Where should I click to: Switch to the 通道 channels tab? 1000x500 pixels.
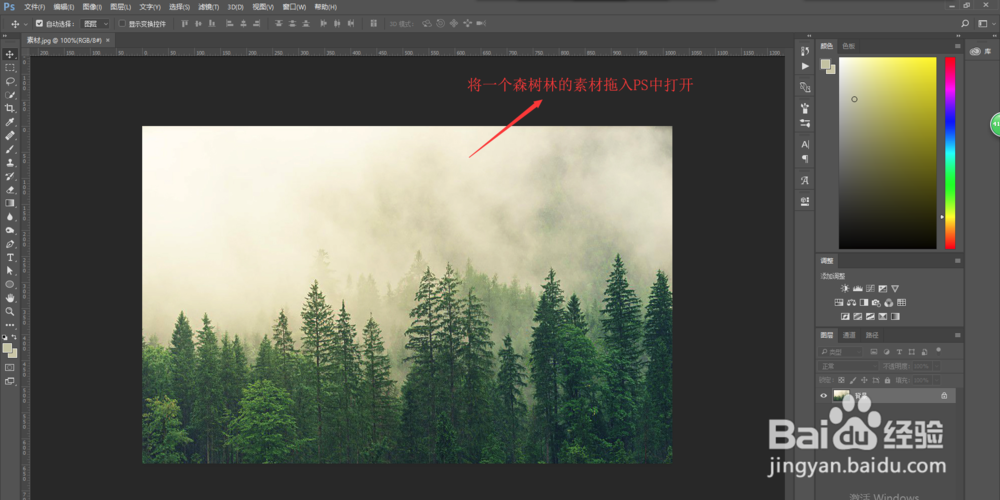pyautogui.click(x=849, y=335)
